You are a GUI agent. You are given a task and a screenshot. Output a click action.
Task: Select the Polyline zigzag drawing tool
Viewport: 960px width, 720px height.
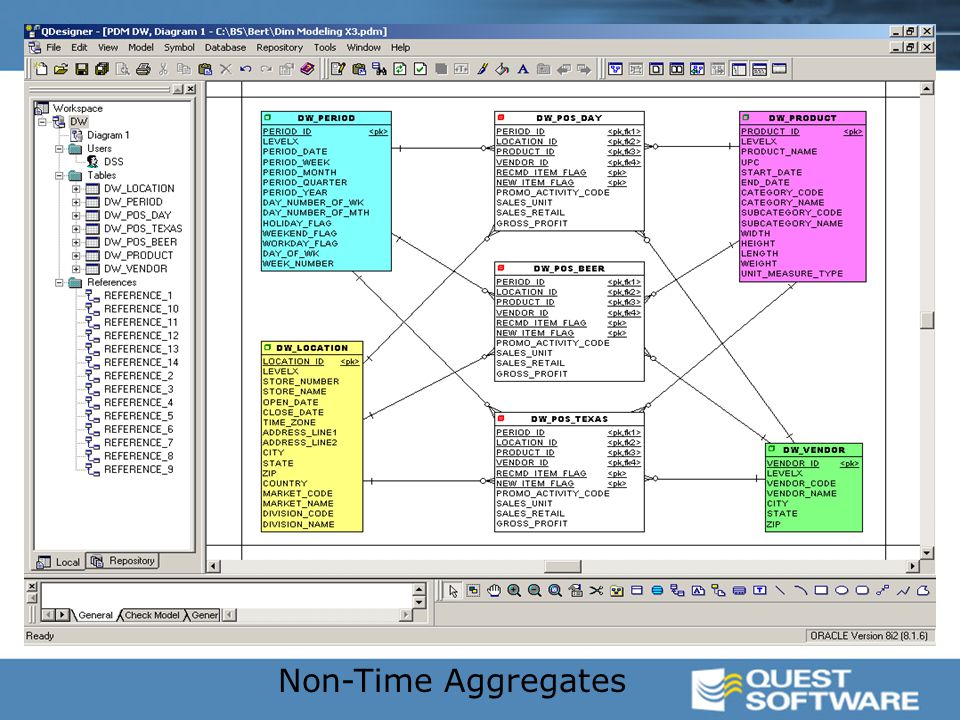pos(903,591)
